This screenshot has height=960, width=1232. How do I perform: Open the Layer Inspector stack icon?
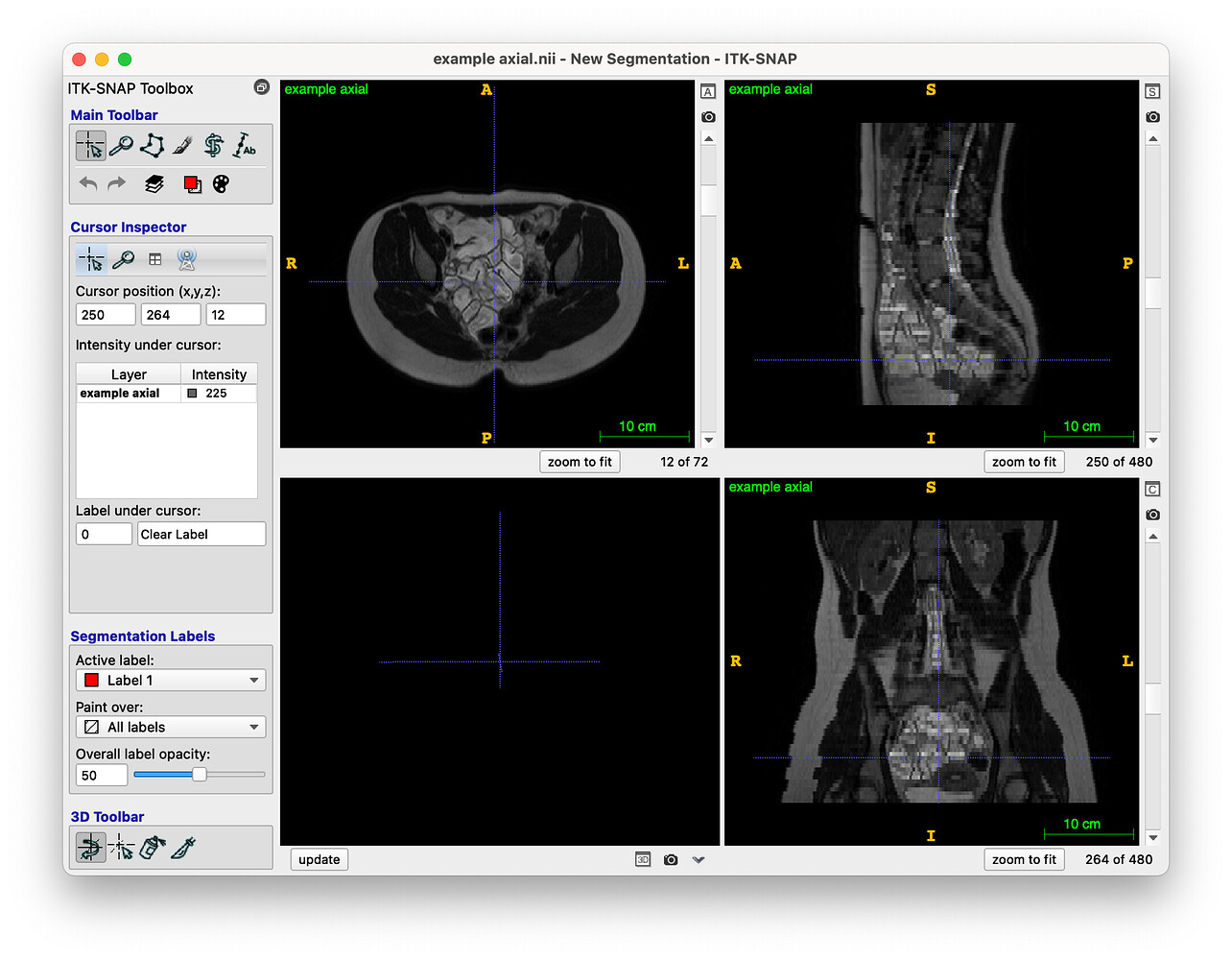click(x=154, y=183)
